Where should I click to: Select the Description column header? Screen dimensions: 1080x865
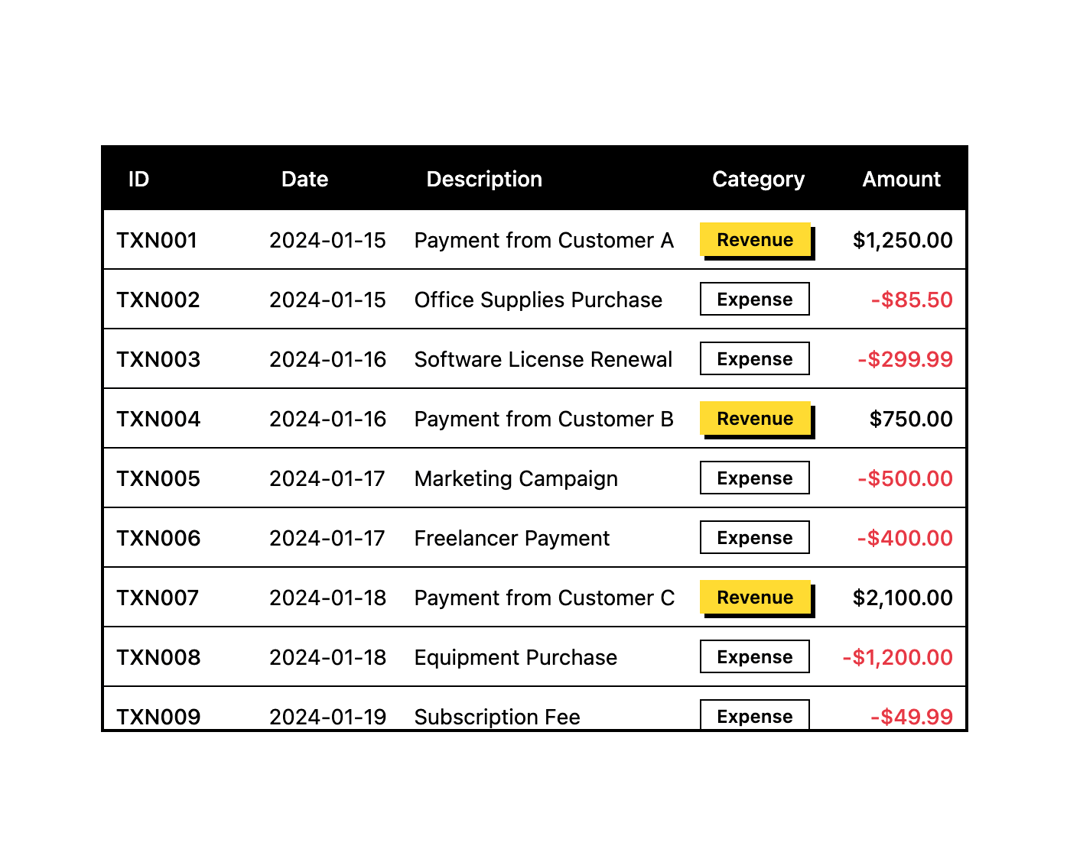(x=484, y=179)
